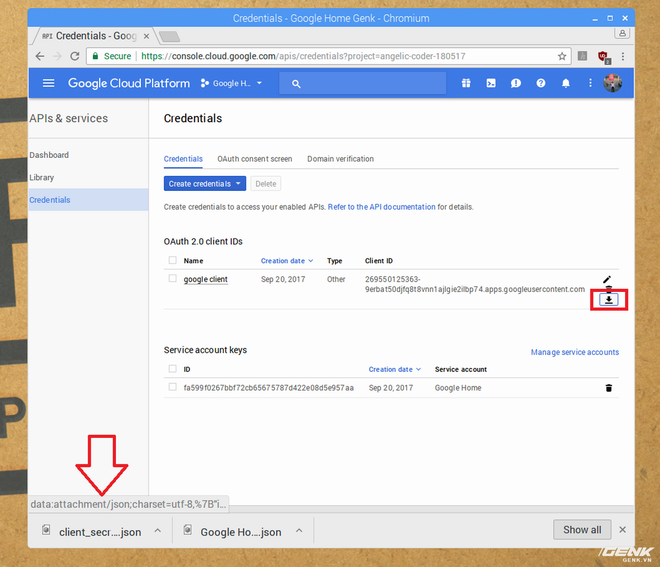Screen dimensions: 660x567
Task: Open the google client name link
Action: click(205, 279)
